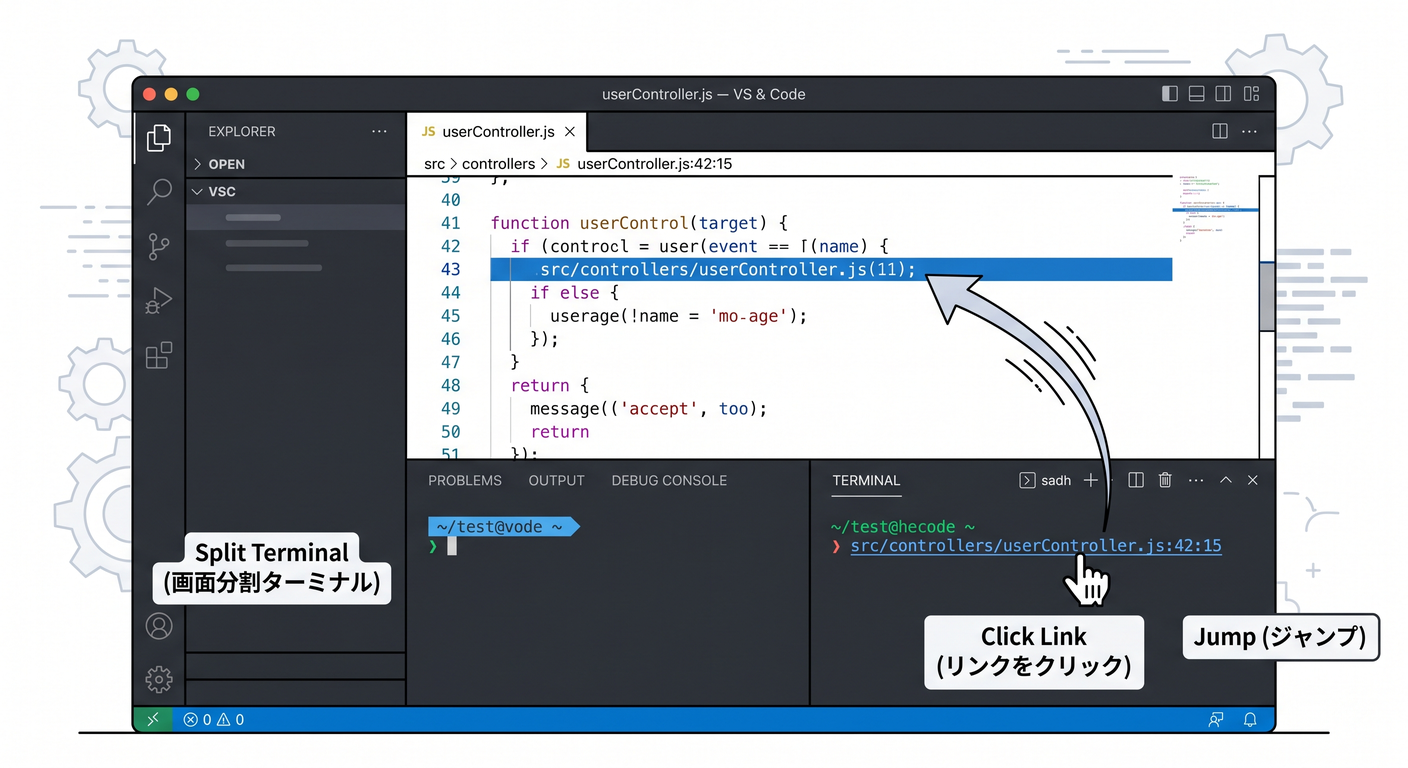
Task: Click the green zoom window button
Action: click(193, 94)
